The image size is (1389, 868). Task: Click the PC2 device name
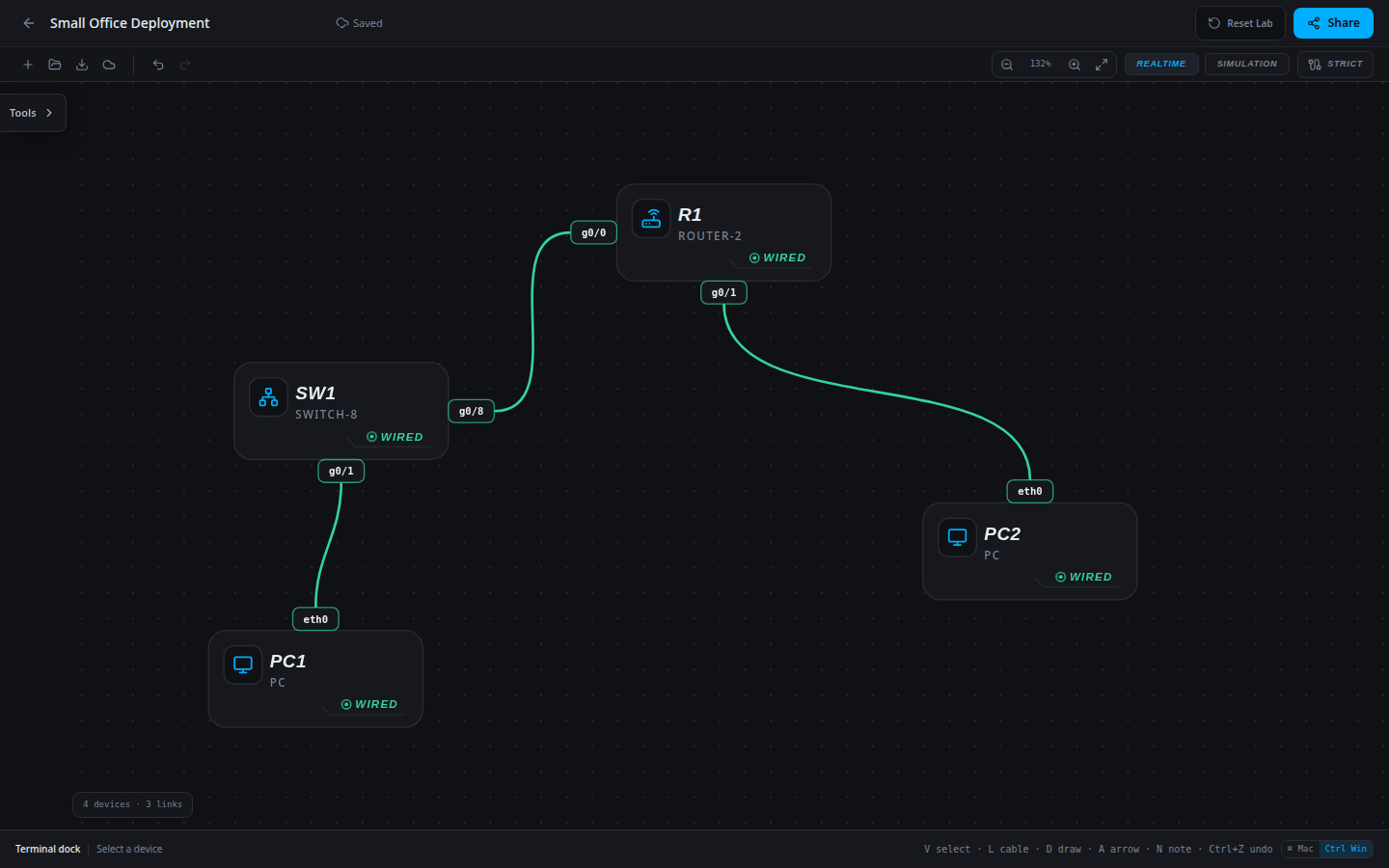point(1002,534)
